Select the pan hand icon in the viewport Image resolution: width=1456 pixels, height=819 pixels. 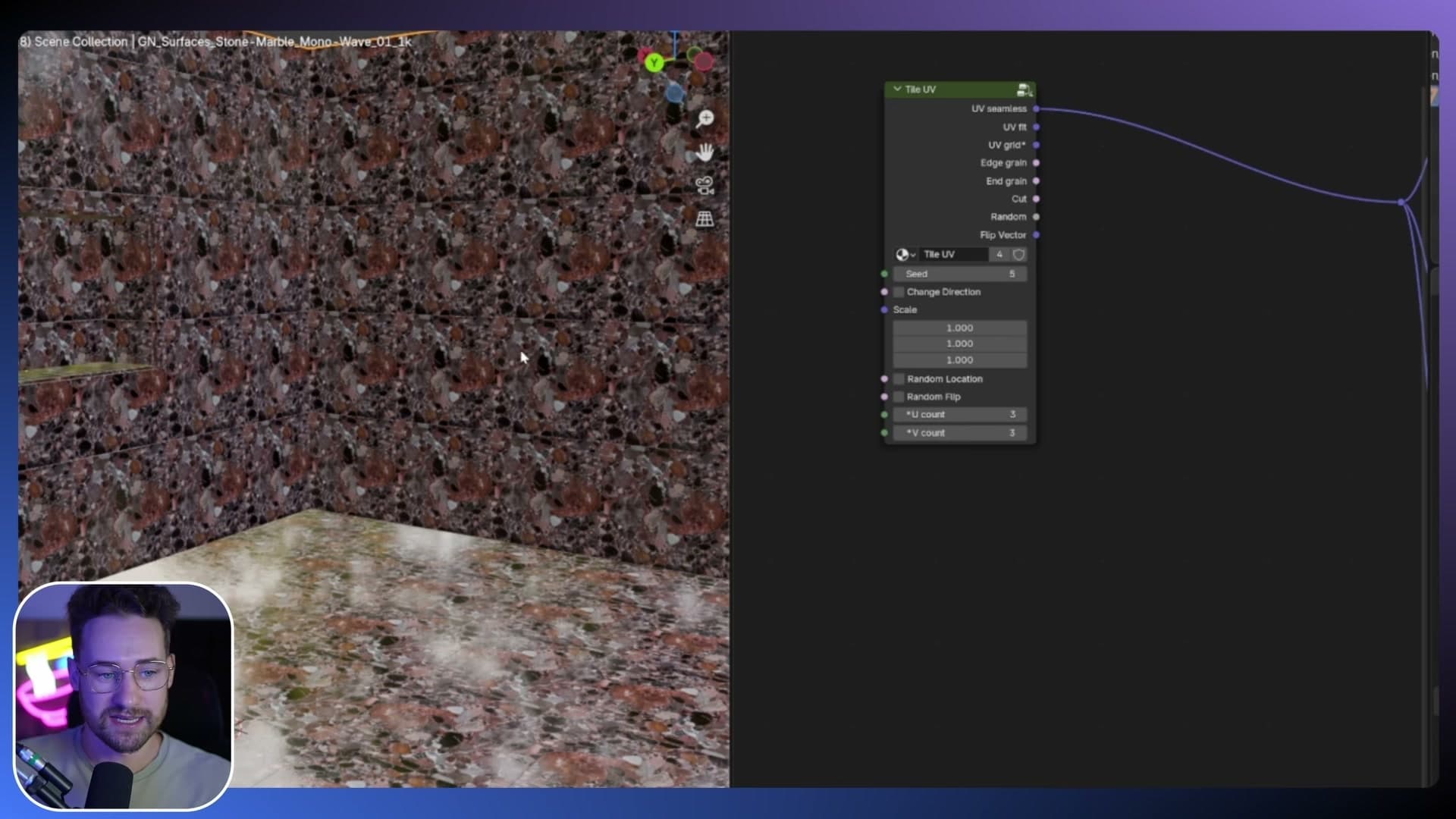(705, 152)
